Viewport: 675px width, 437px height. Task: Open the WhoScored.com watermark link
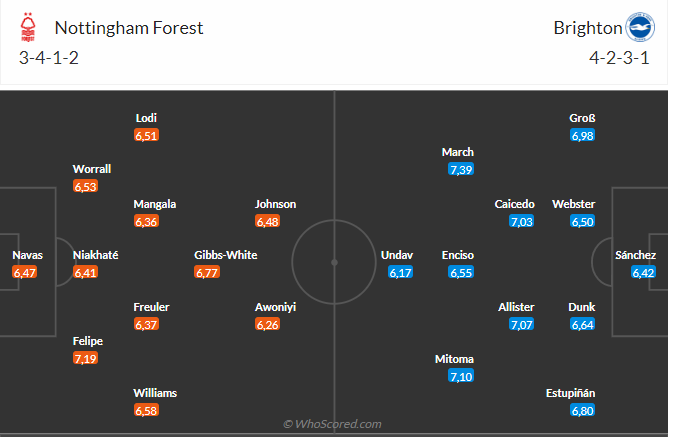[332, 424]
